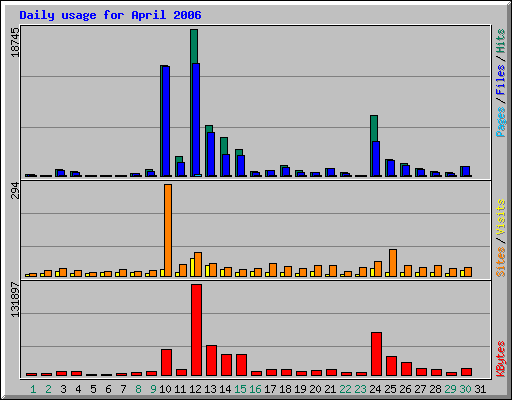The height and width of the screenshot is (400, 512).
Task: Click the day 12 axis label
Action: 195,389
